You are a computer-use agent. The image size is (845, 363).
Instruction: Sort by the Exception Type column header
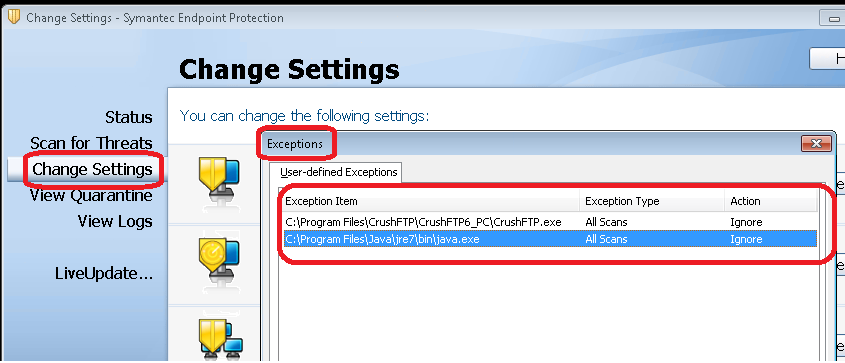pyautogui.click(x=652, y=201)
